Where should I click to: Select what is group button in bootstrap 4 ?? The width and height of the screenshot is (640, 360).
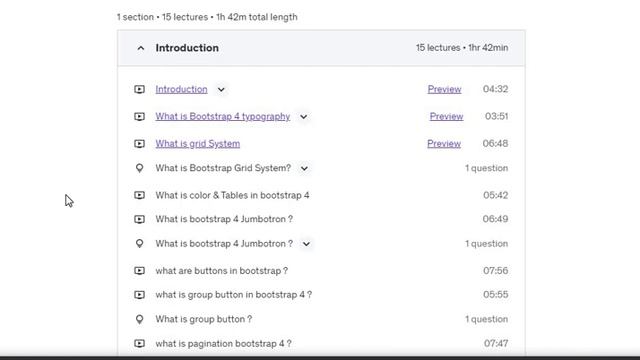233,295
